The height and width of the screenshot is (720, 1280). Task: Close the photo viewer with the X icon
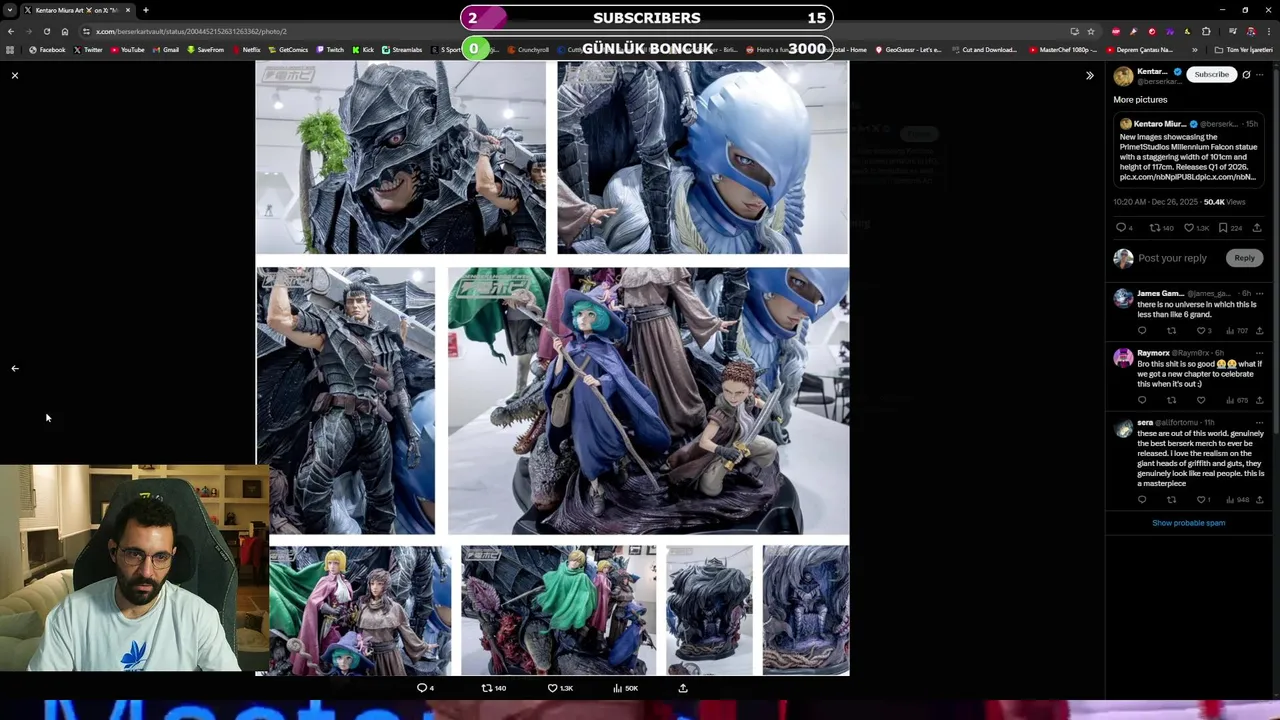tap(15, 75)
